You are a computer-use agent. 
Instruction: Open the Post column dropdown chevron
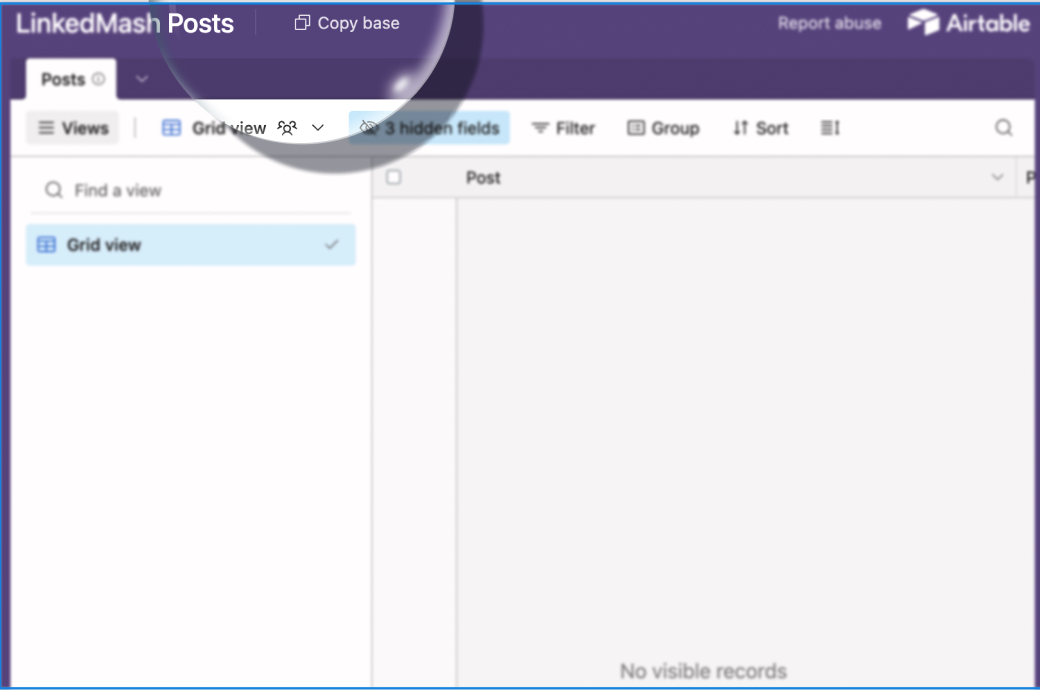click(x=997, y=177)
